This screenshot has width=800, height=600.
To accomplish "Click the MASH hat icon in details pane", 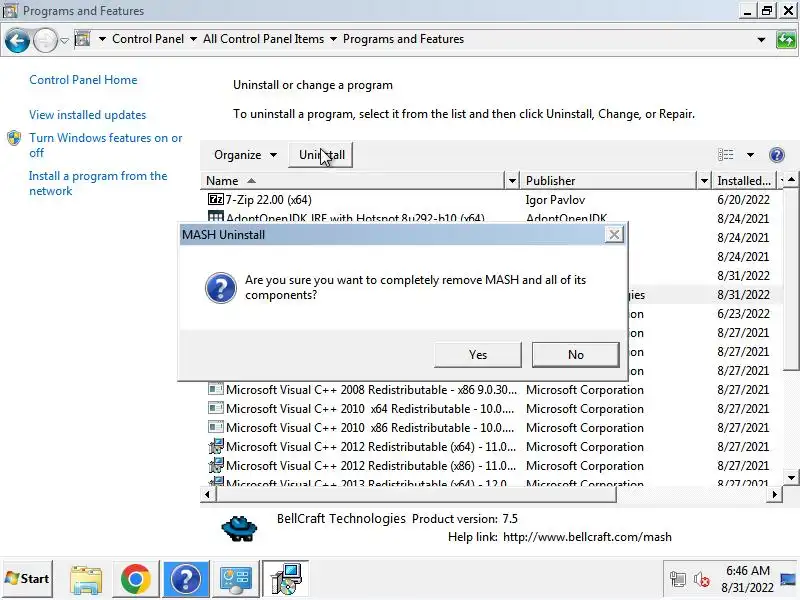I will pyautogui.click(x=239, y=529).
